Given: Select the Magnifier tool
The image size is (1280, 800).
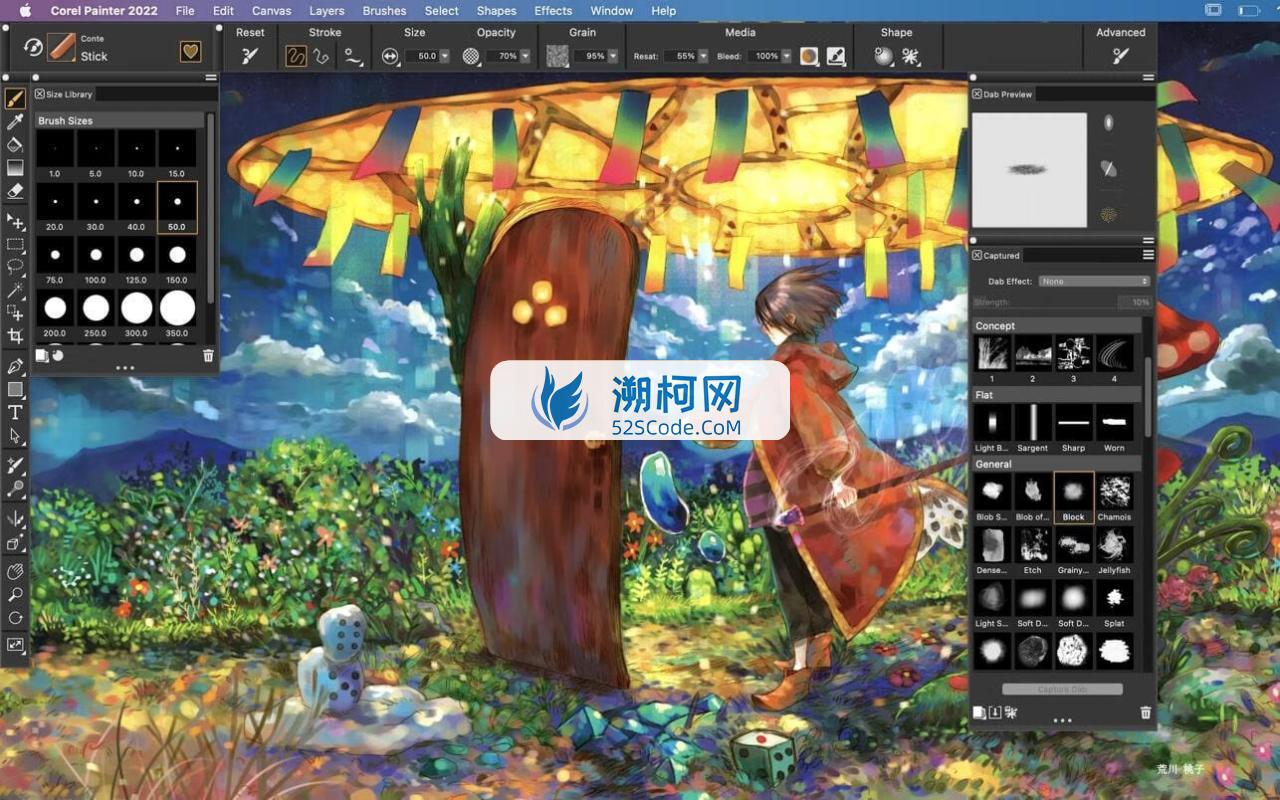Looking at the screenshot, I should pos(15,595).
